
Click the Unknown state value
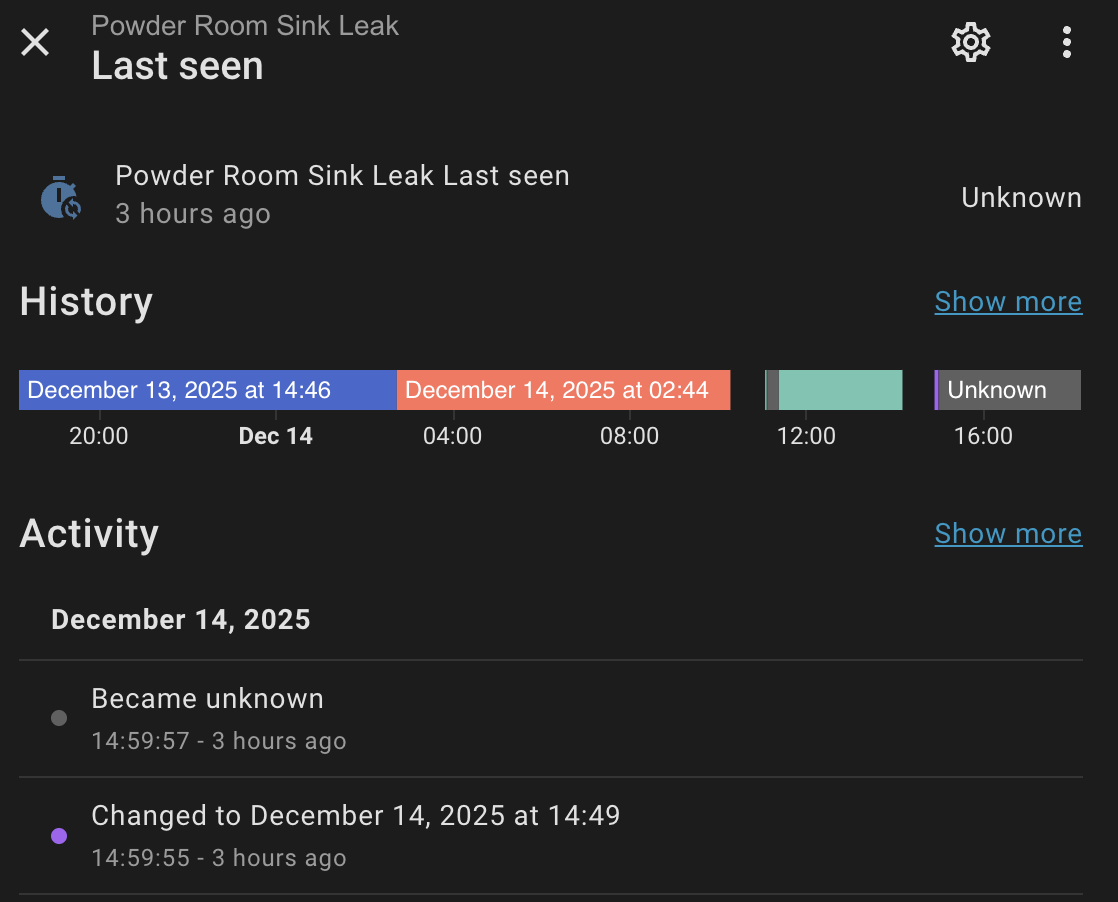pos(1021,198)
